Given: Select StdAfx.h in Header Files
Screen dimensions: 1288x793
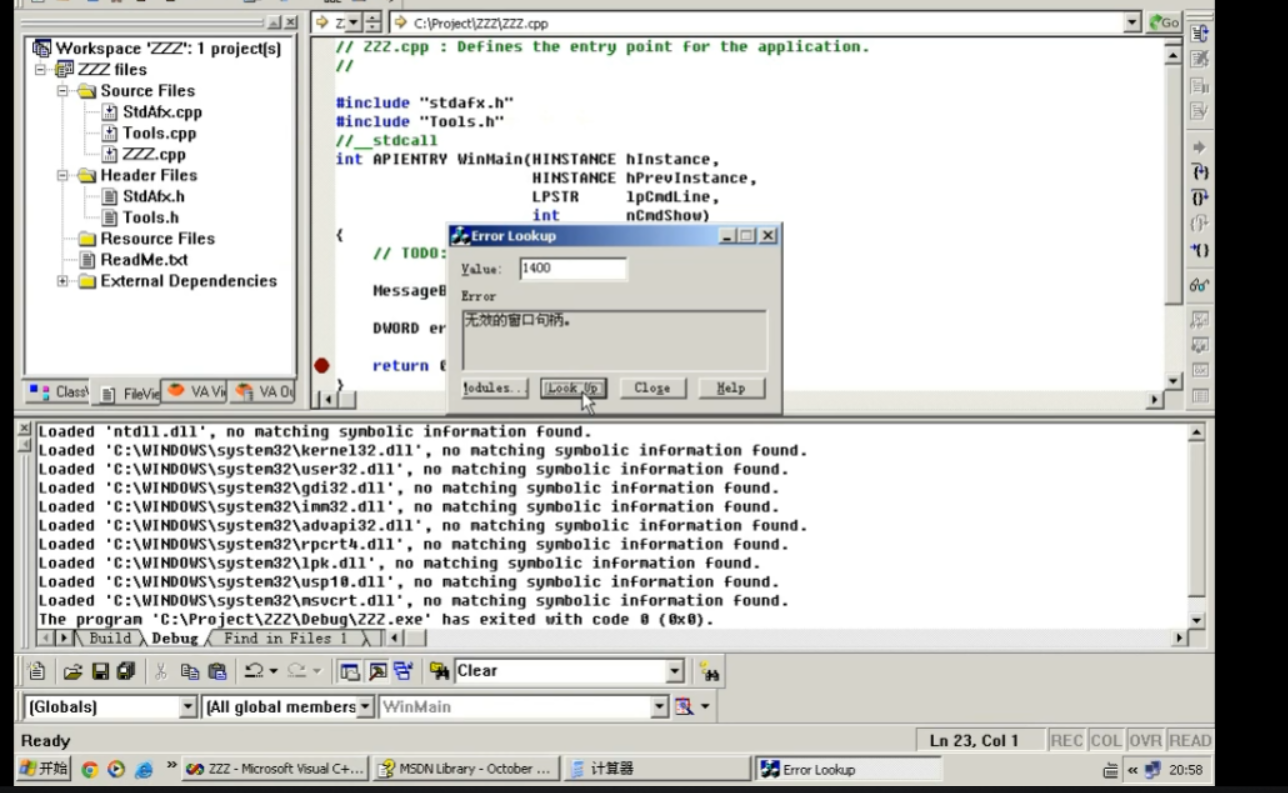Looking at the screenshot, I should [154, 196].
